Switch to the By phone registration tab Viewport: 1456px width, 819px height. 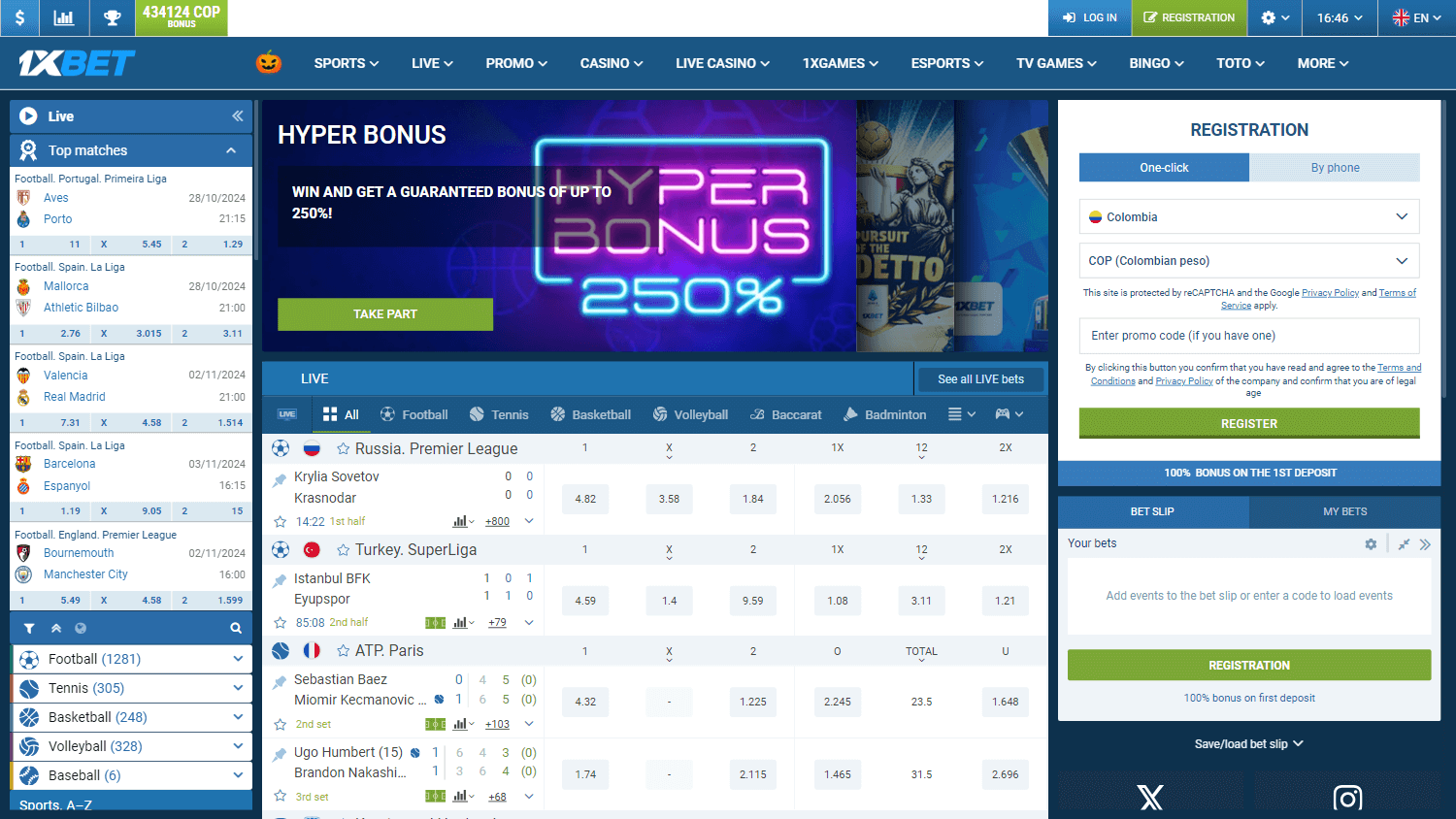[1335, 168]
